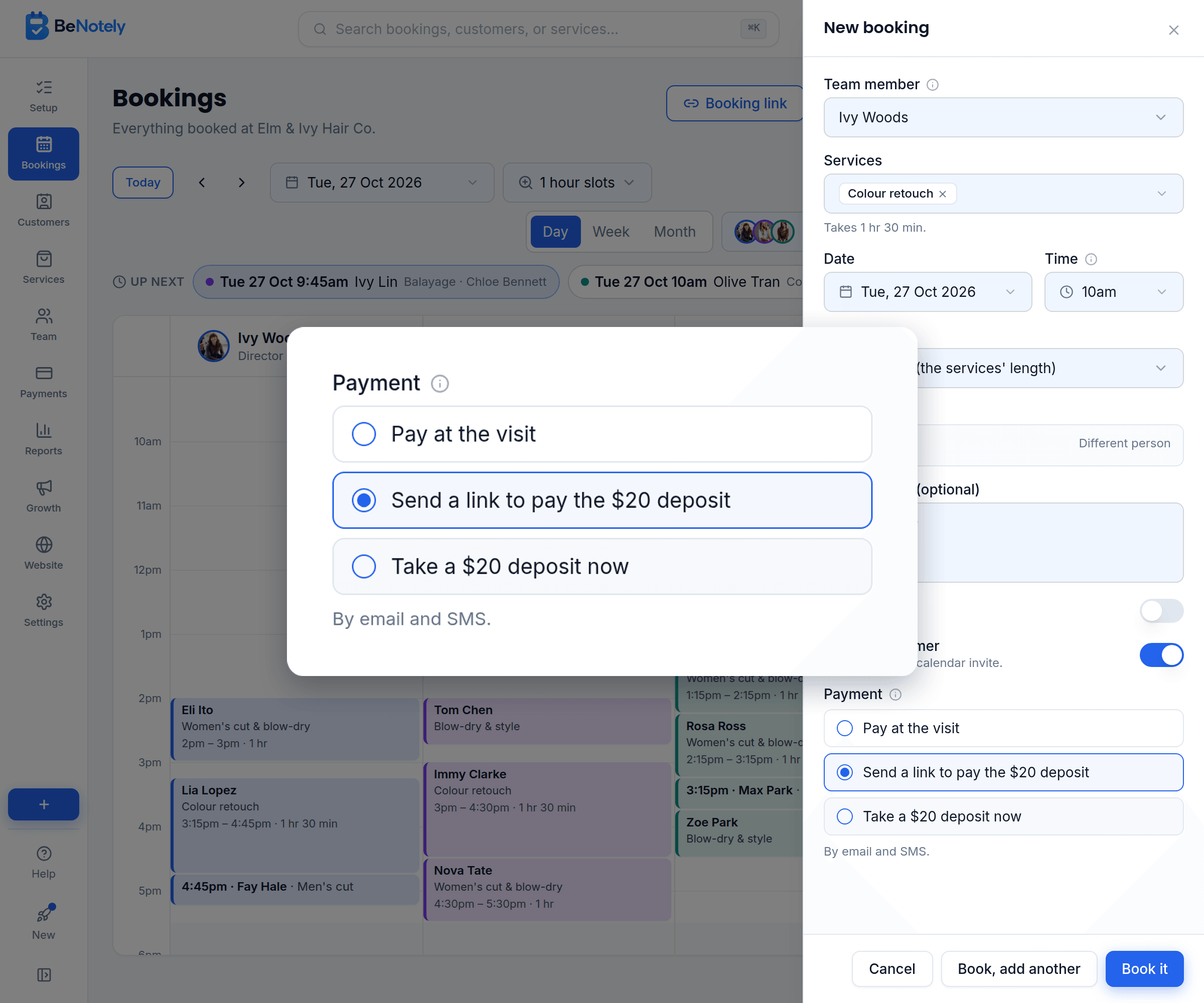Select Pay at the visit in the side panel

pos(1003,728)
